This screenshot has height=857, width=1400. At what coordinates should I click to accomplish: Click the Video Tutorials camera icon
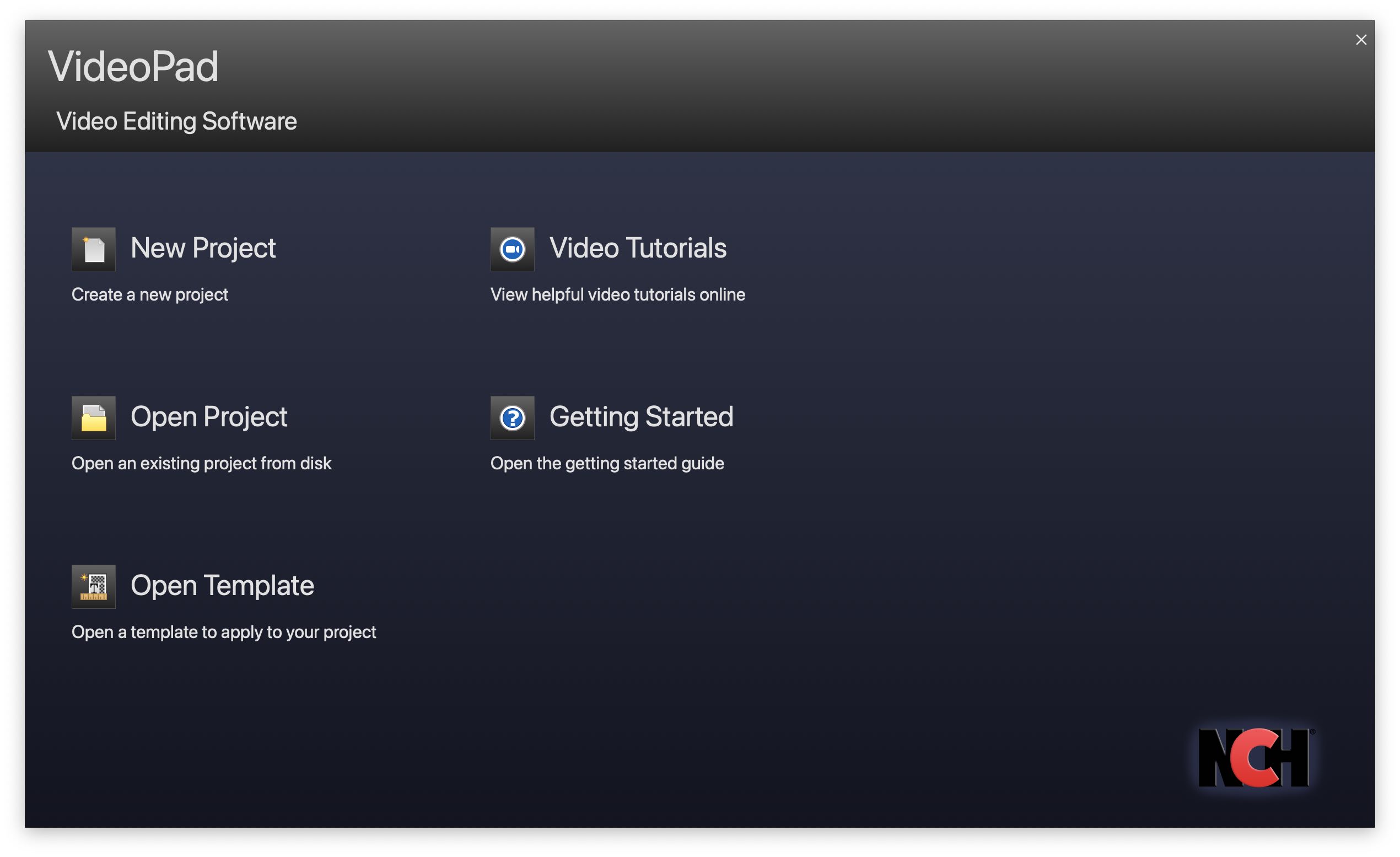(513, 249)
